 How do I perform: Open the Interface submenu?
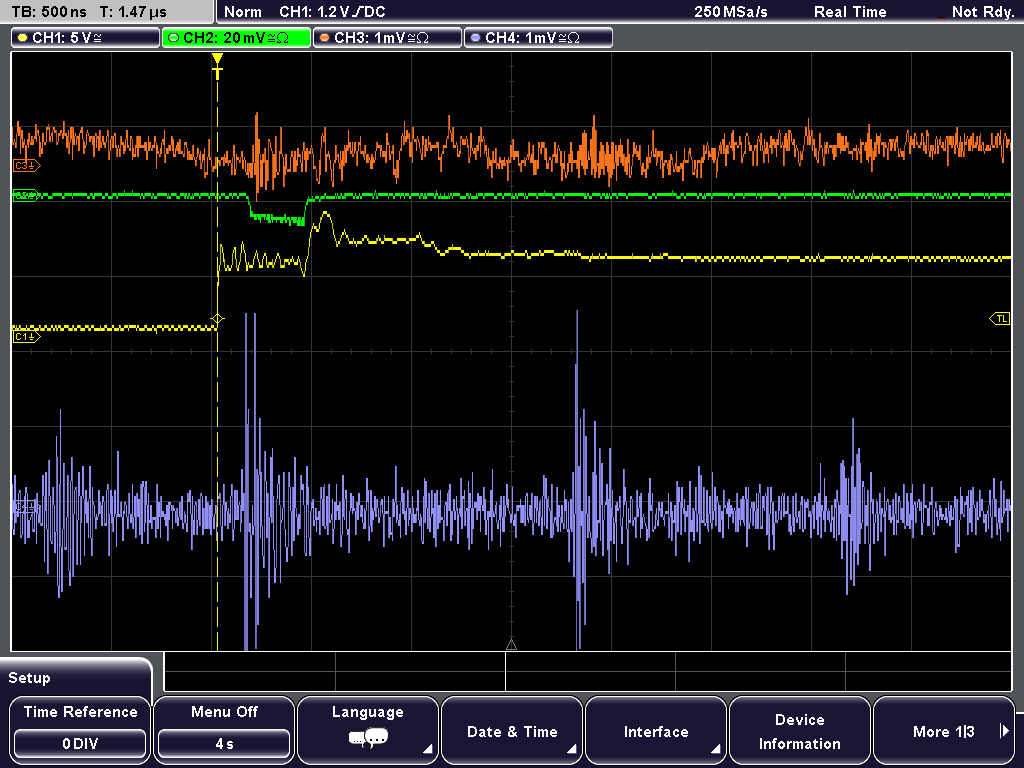pyautogui.click(x=656, y=729)
